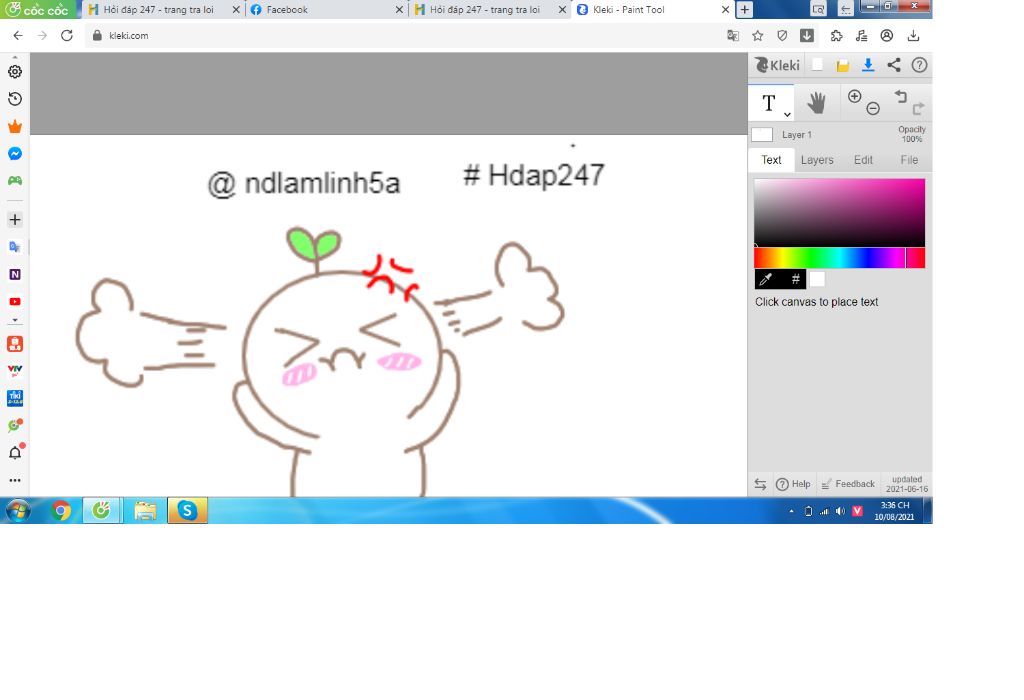
Task: Switch to the Edit tab
Action: pos(863,160)
